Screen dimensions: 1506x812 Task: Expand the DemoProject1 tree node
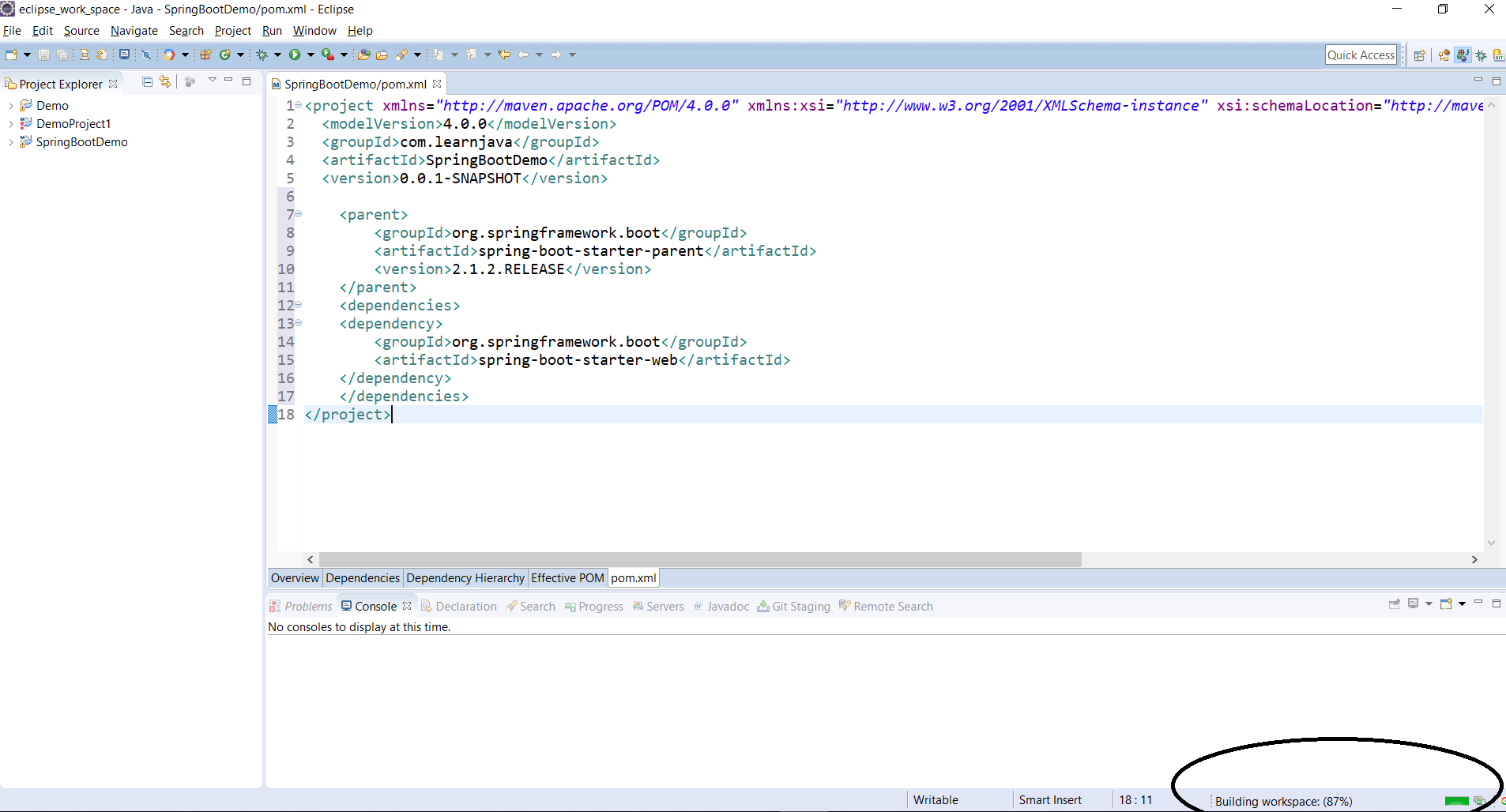[x=10, y=124]
